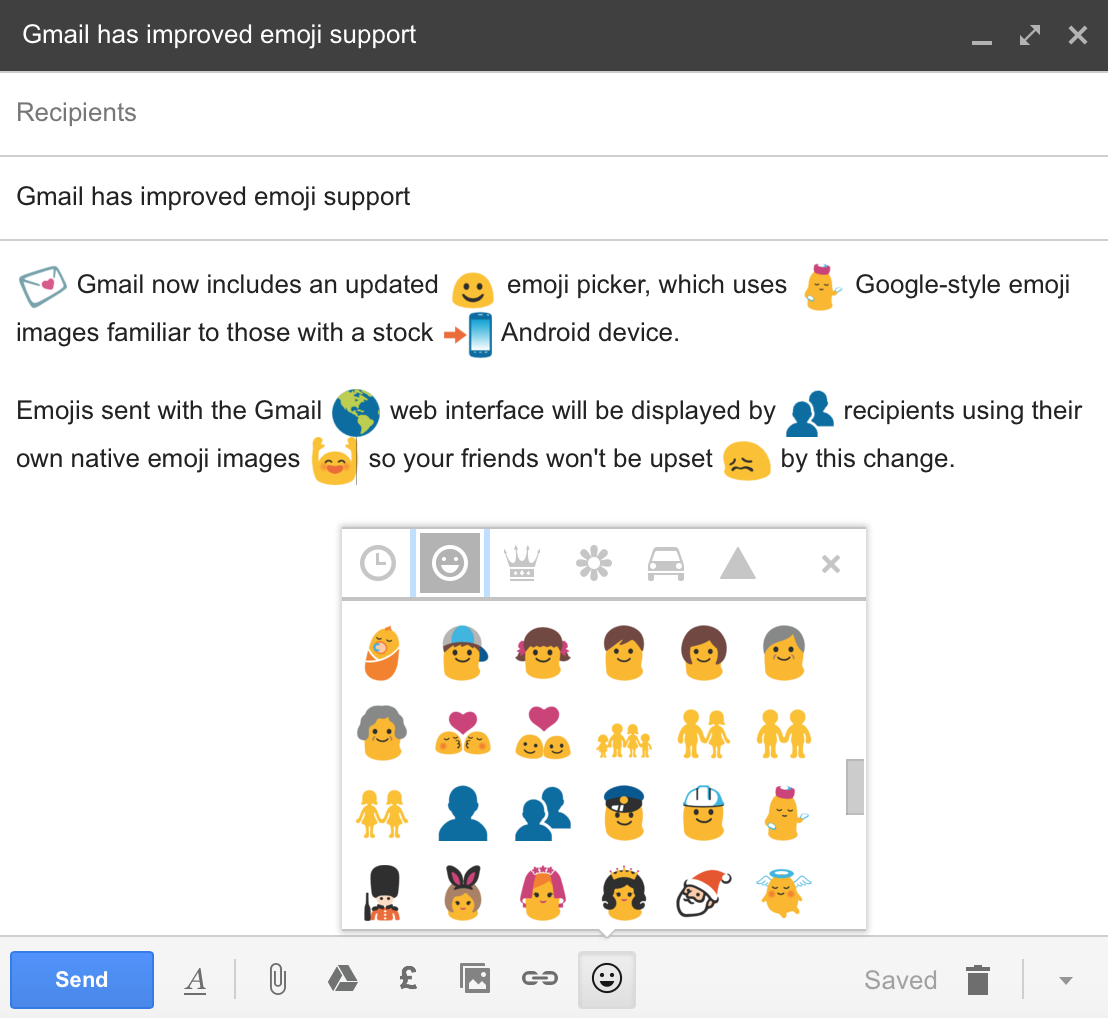This screenshot has width=1108, height=1018.
Task: Close the emoji picker panel
Action: coord(831,564)
